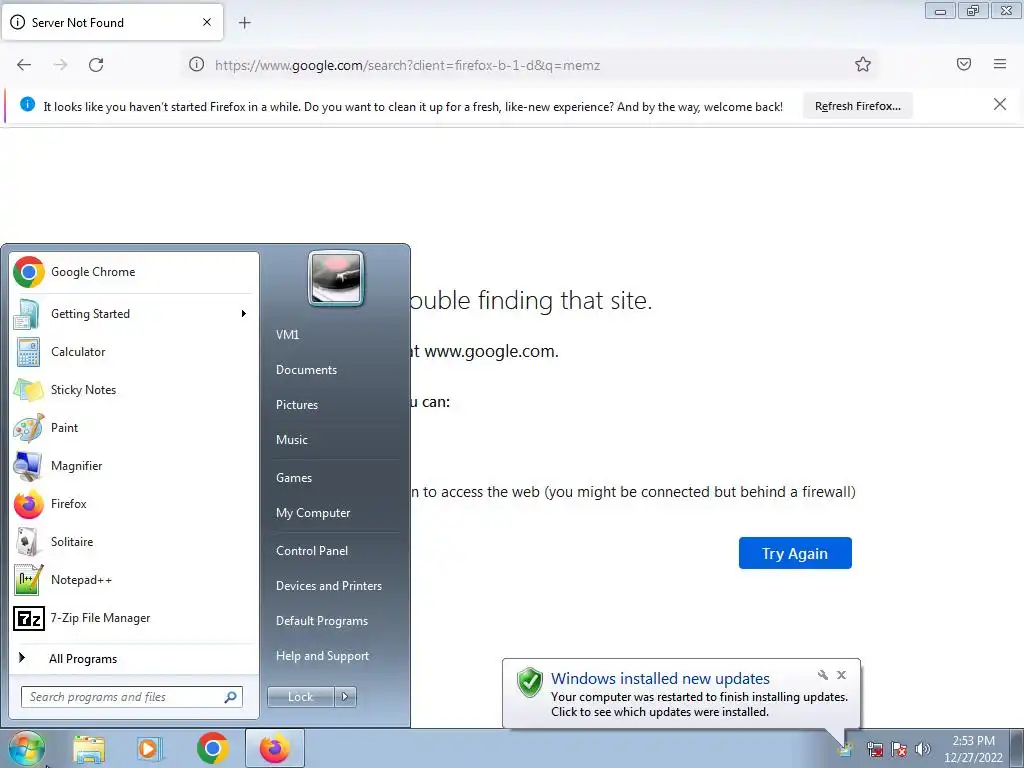Click the search magnifier icon in Start menu
The height and width of the screenshot is (768, 1024).
coord(230,697)
